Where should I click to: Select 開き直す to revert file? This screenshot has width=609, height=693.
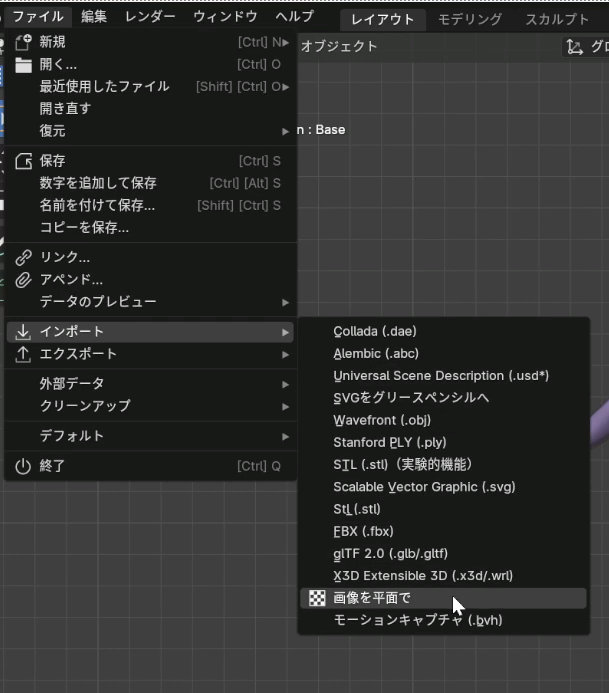pyautogui.click(x=150, y=109)
